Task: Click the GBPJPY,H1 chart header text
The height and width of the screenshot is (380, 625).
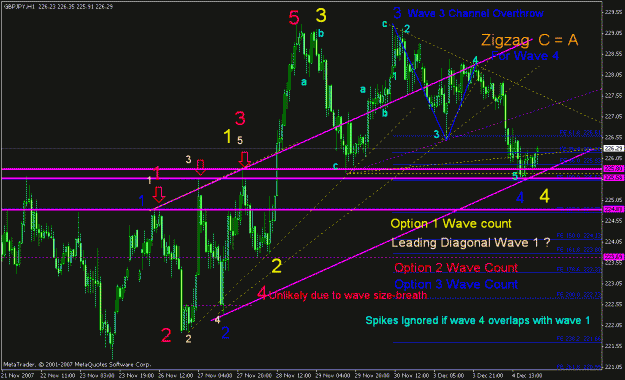Action: click(x=58, y=6)
